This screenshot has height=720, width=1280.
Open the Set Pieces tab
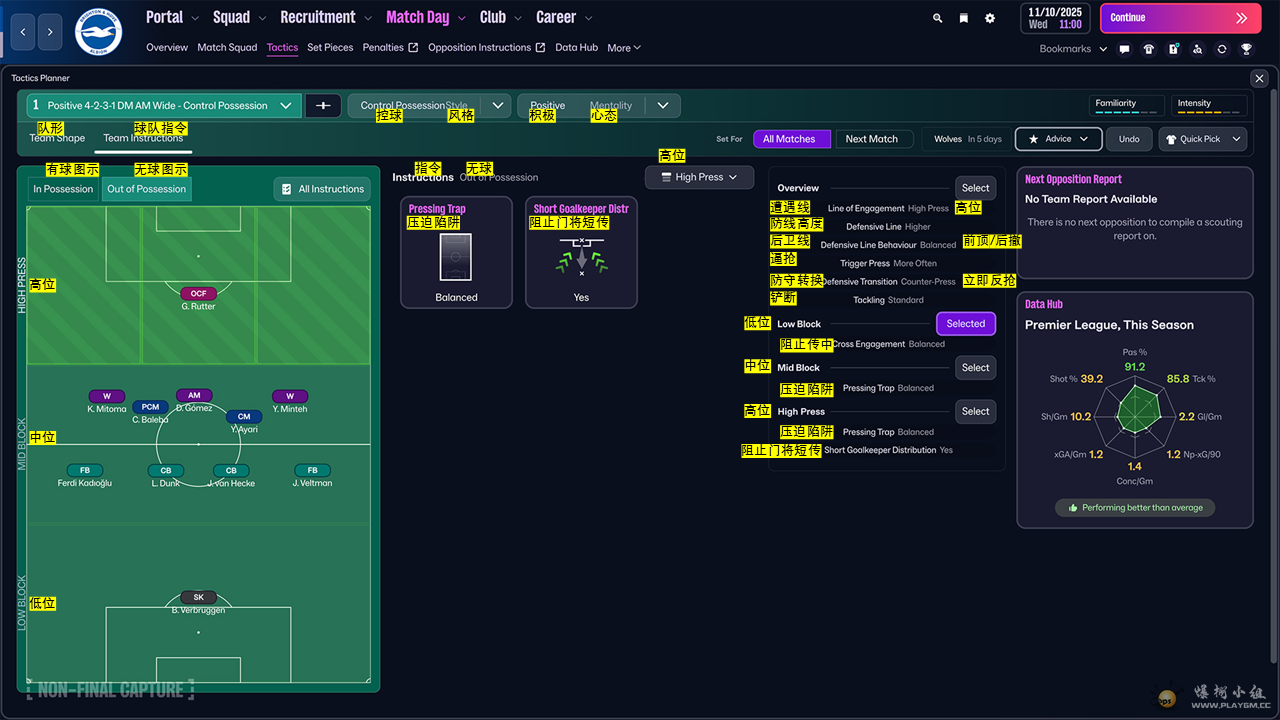[330, 47]
